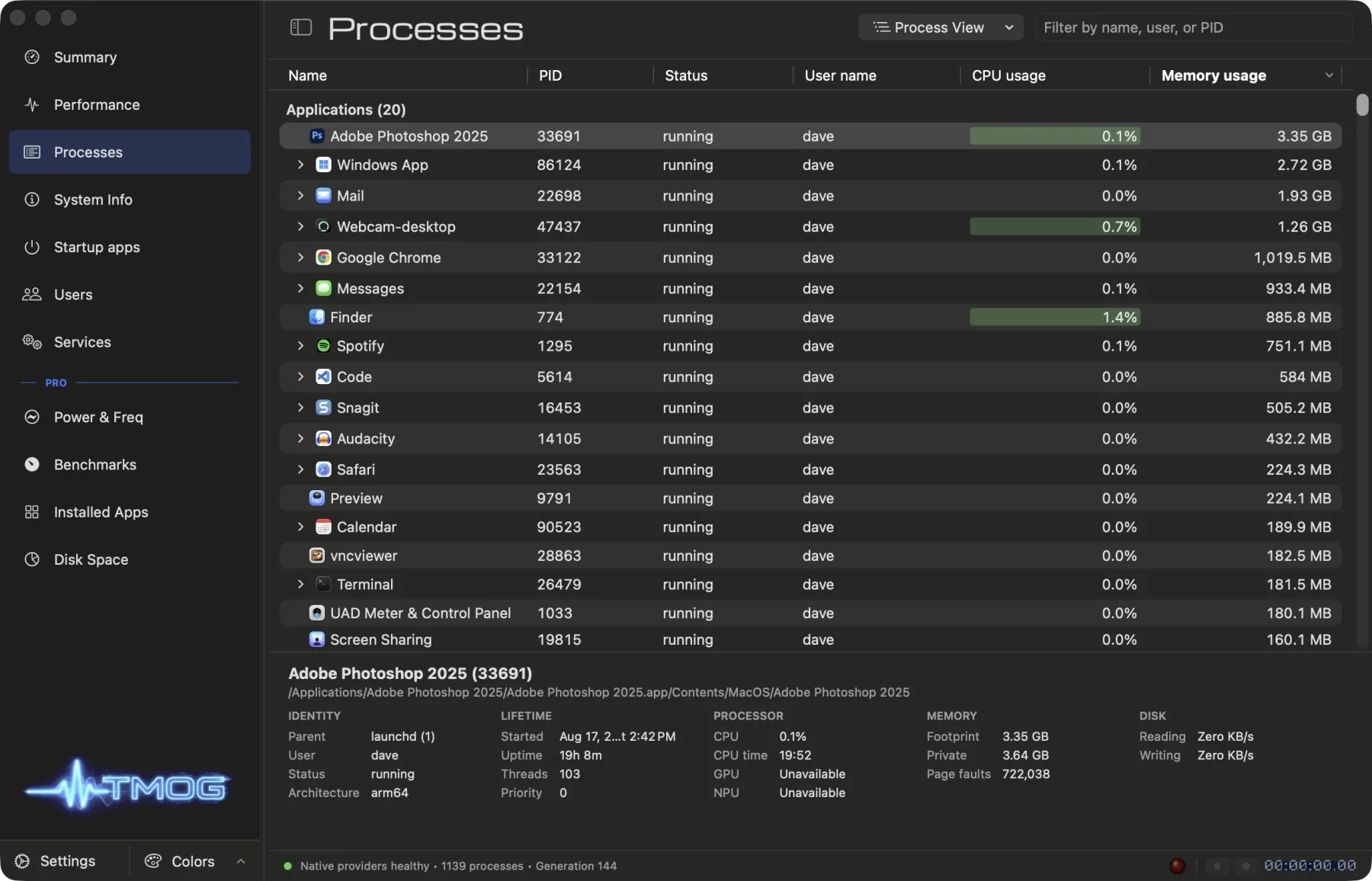Open the Colors theme menu
Image resolution: width=1372 pixels, height=881 pixels.
194,861
